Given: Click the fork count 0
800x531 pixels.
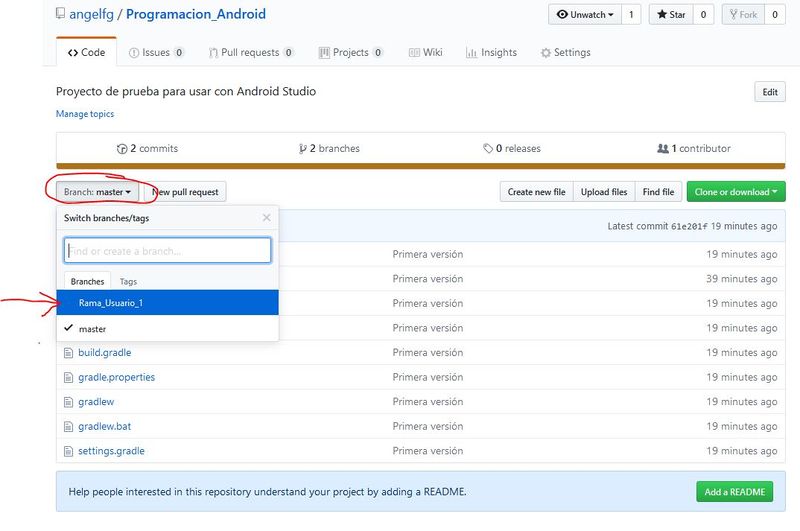Looking at the screenshot, I should click(774, 14).
